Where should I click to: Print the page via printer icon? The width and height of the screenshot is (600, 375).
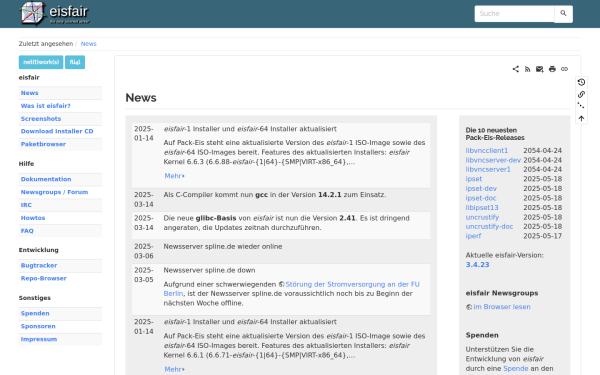[x=552, y=69]
